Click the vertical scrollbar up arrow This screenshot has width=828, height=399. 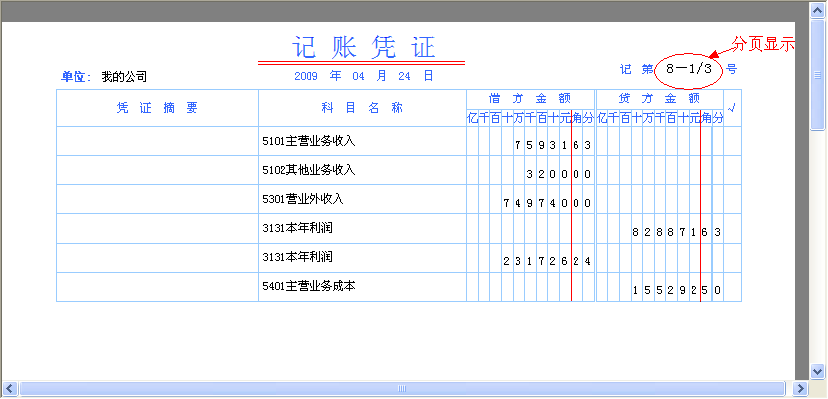pyautogui.click(x=817, y=9)
